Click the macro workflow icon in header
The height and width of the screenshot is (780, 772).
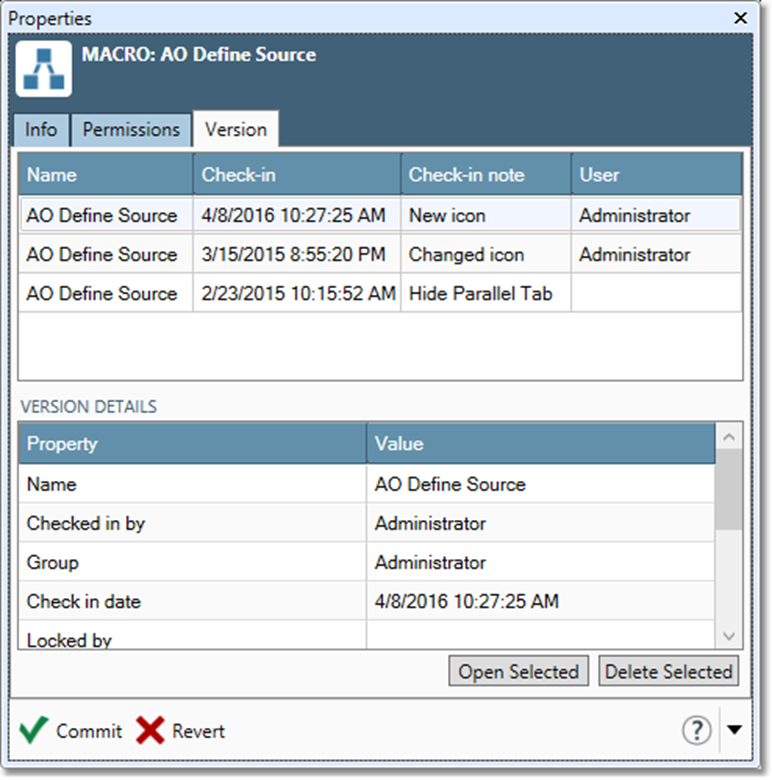44,69
